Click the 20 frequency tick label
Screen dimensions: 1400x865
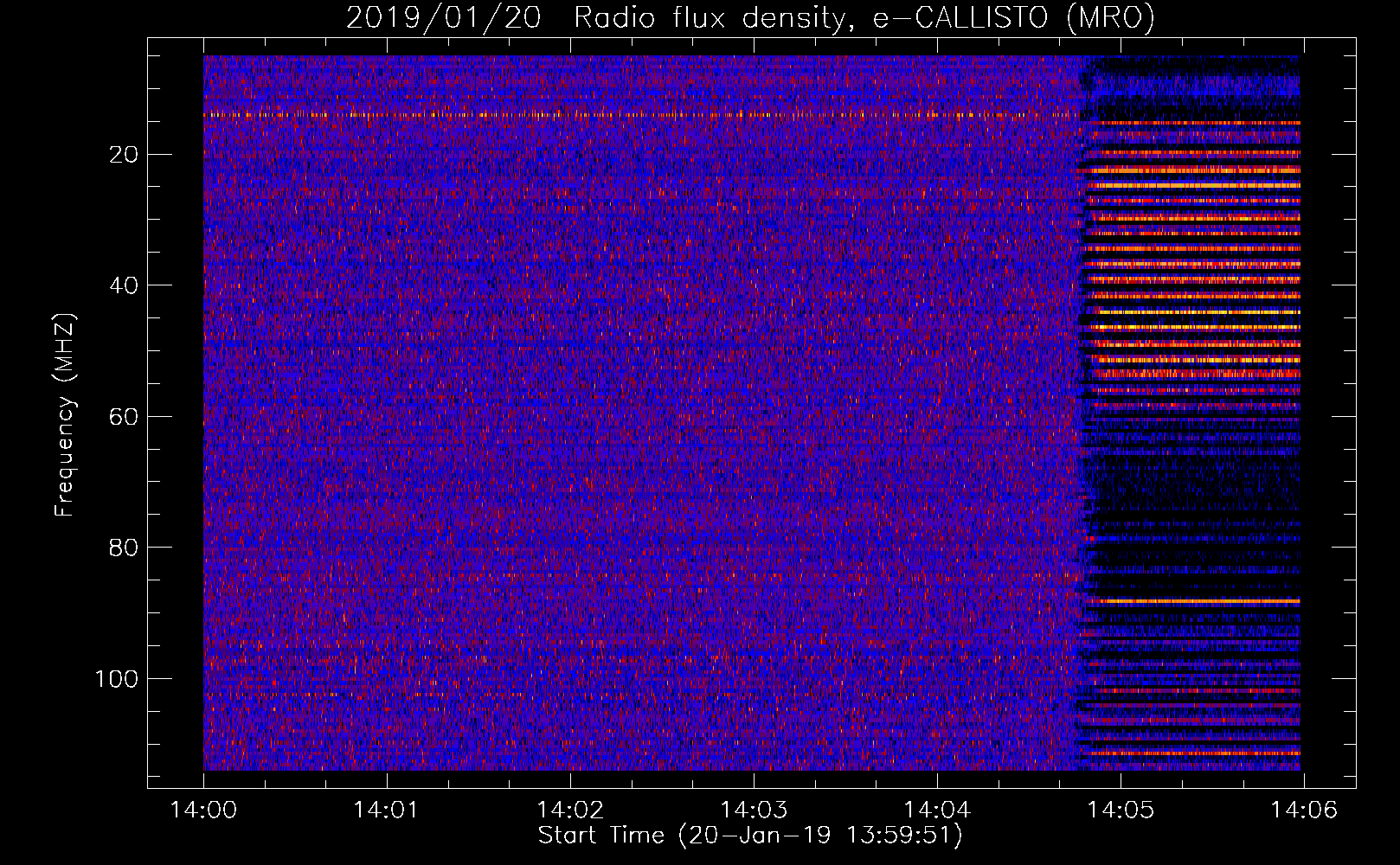(124, 155)
